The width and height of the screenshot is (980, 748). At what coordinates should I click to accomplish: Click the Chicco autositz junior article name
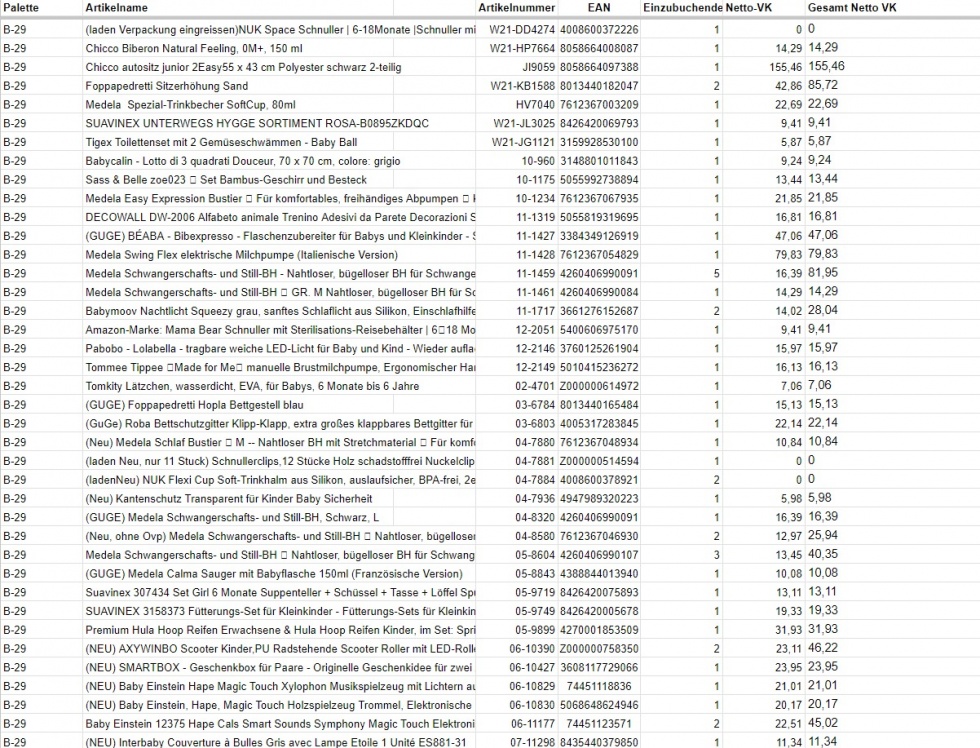[243, 67]
